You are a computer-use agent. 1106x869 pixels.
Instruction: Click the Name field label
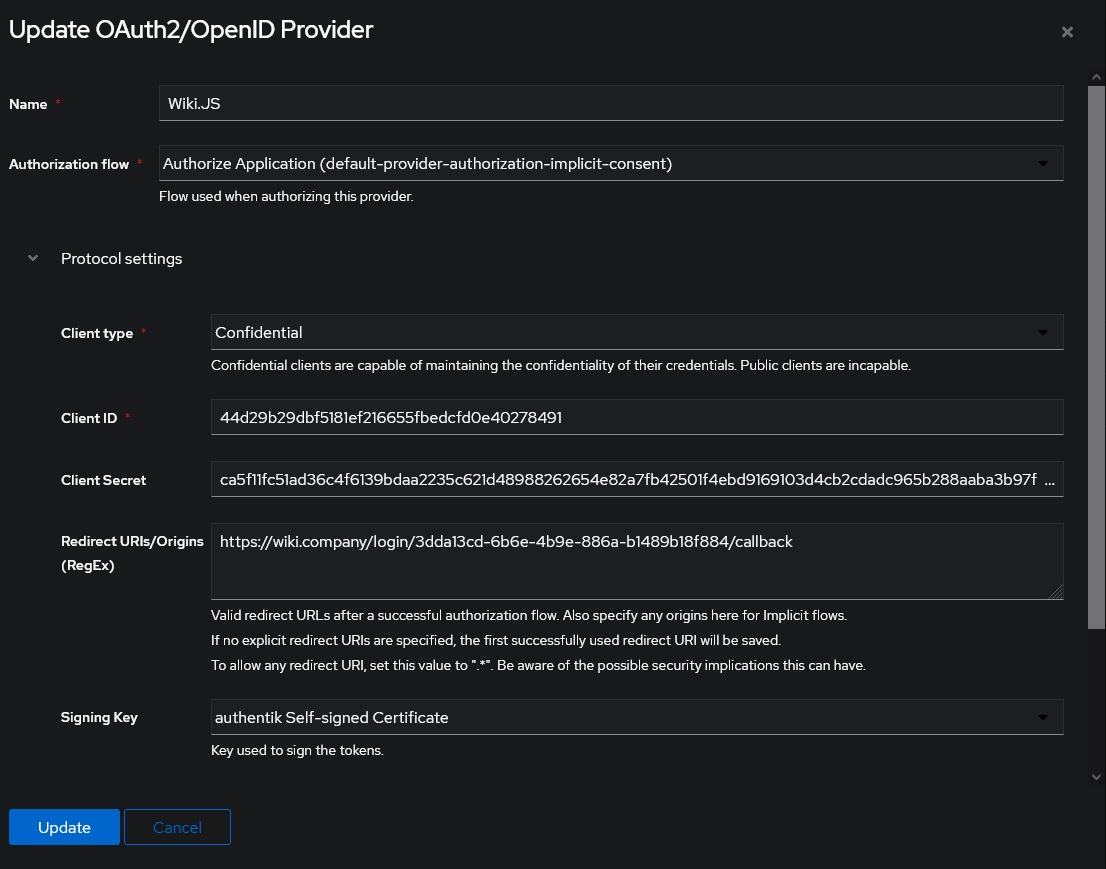(x=28, y=104)
